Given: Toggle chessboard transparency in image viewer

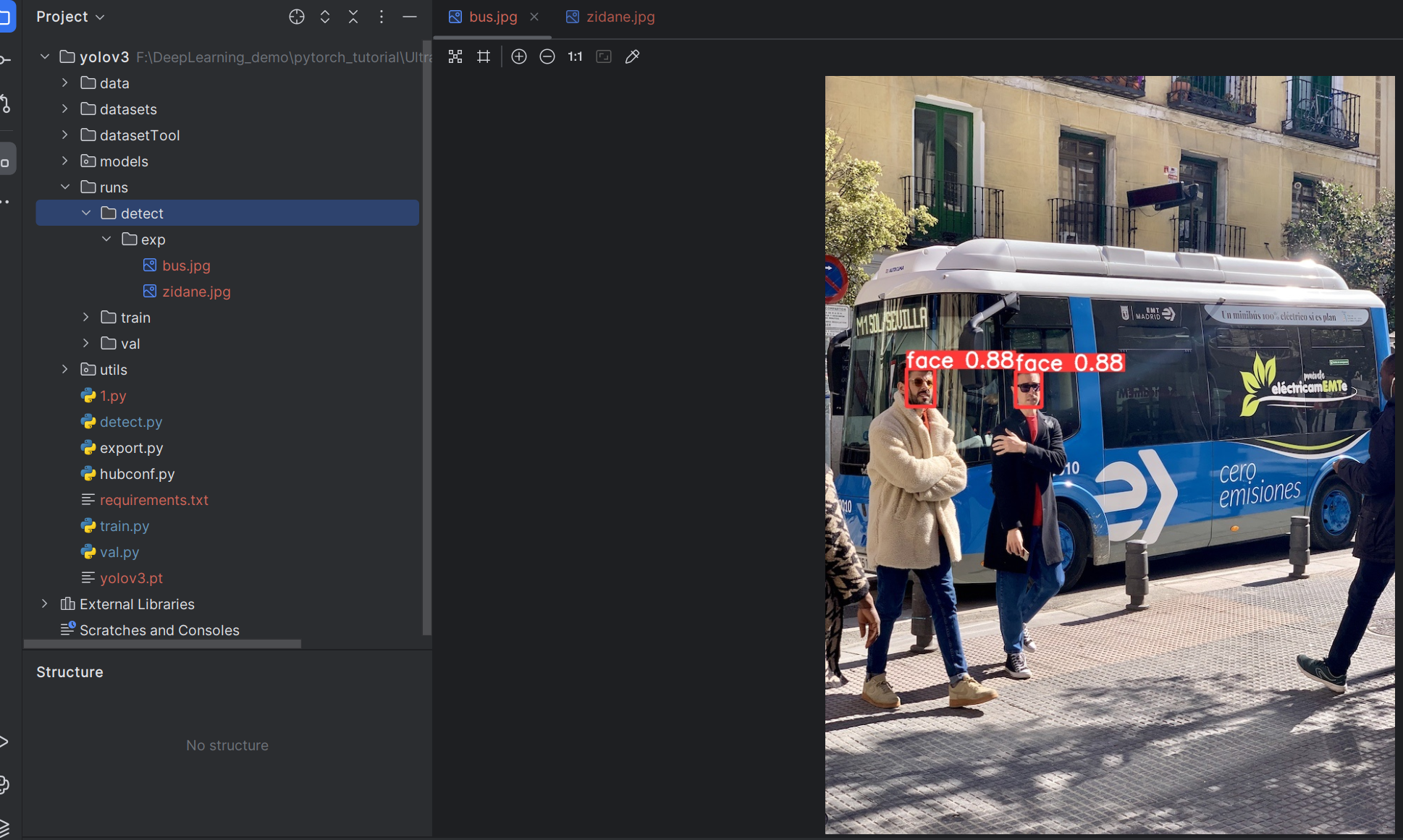Looking at the screenshot, I should (455, 56).
